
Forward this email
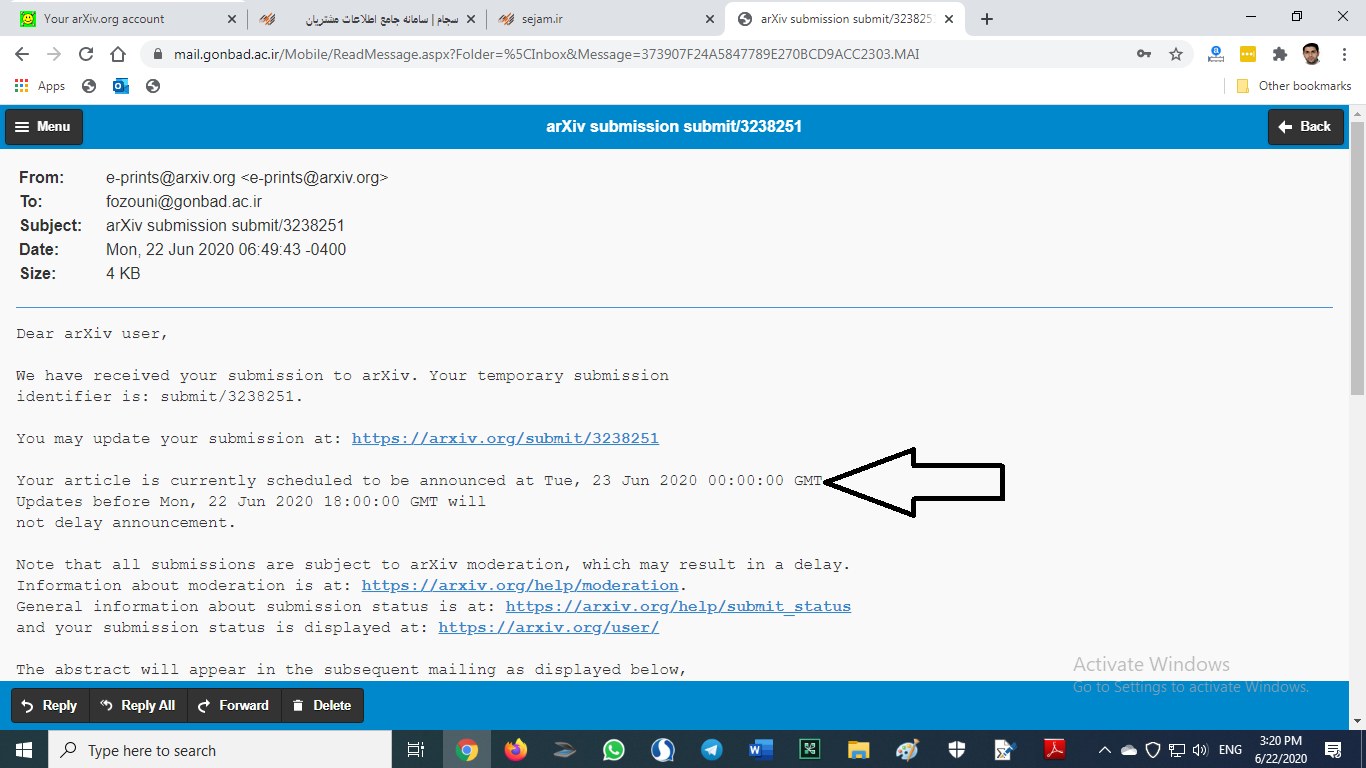(x=234, y=705)
